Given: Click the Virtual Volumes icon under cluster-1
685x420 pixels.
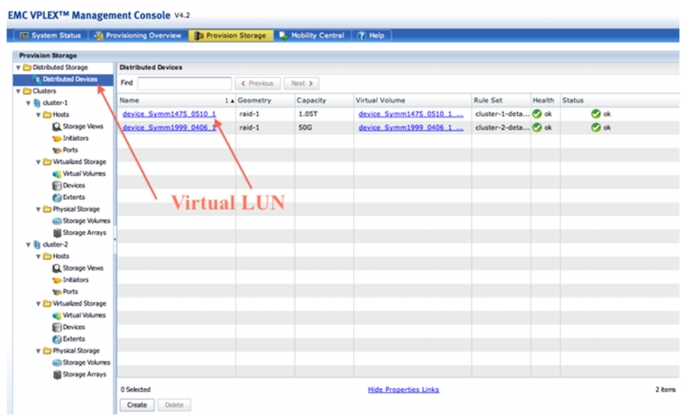Looking at the screenshot, I should point(57,174).
